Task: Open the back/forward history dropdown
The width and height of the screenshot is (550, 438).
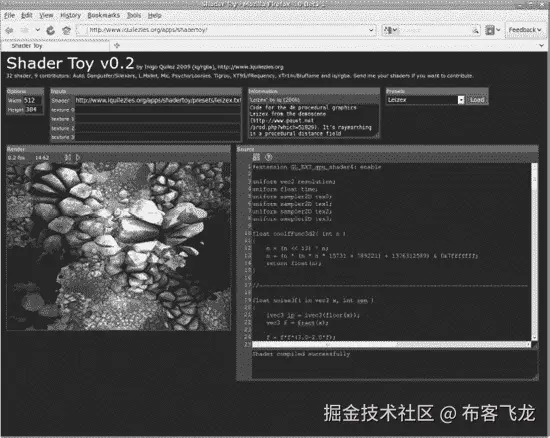Action: click(38, 30)
